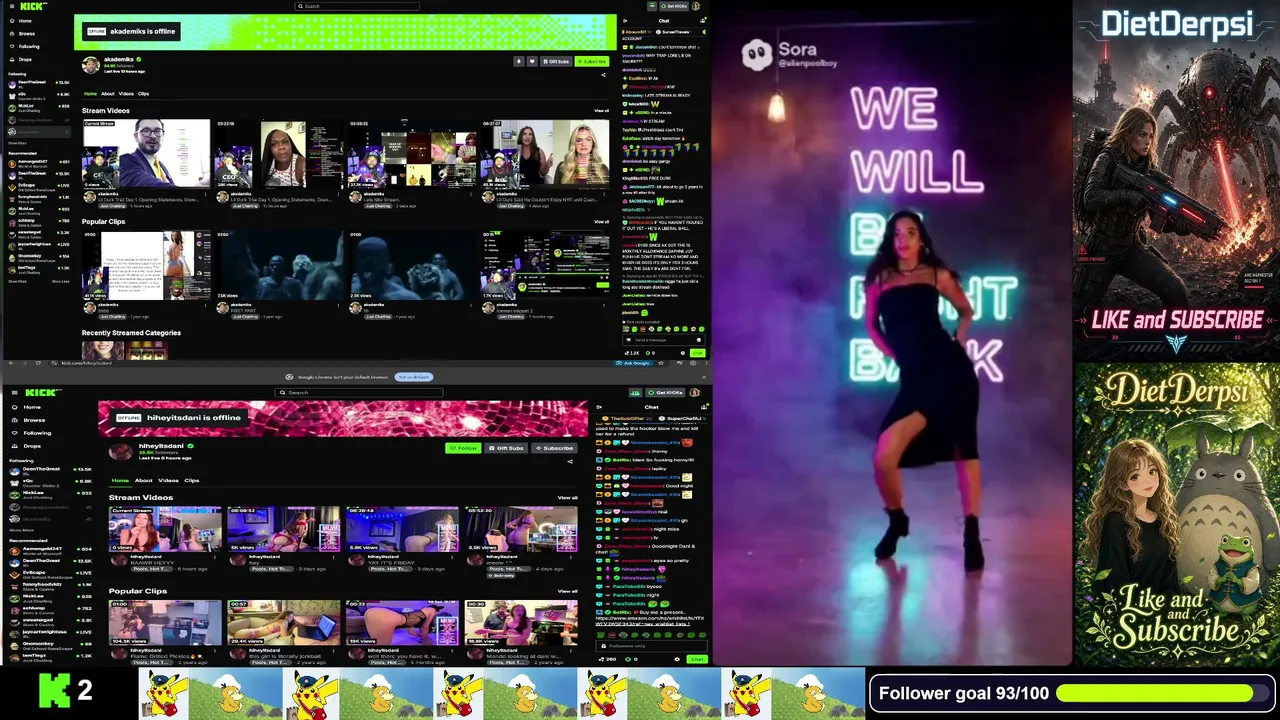Click heart follow icon on akademiks channel
The height and width of the screenshot is (720, 1280).
tap(532, 61)
